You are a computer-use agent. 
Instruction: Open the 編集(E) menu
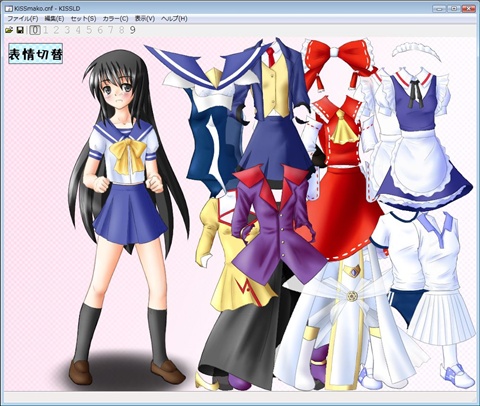(54, 19)
